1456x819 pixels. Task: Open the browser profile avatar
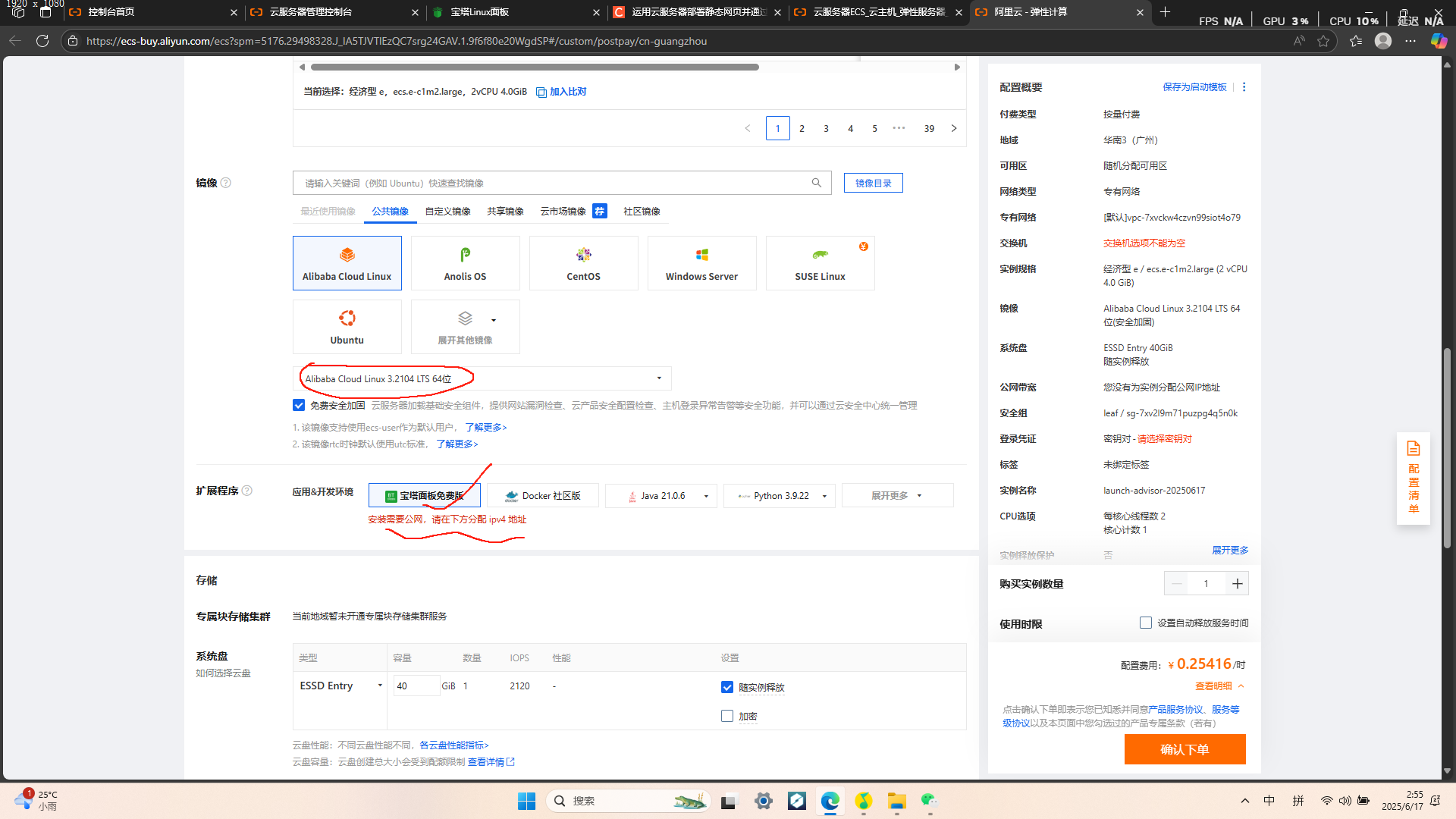(1383, 41)
